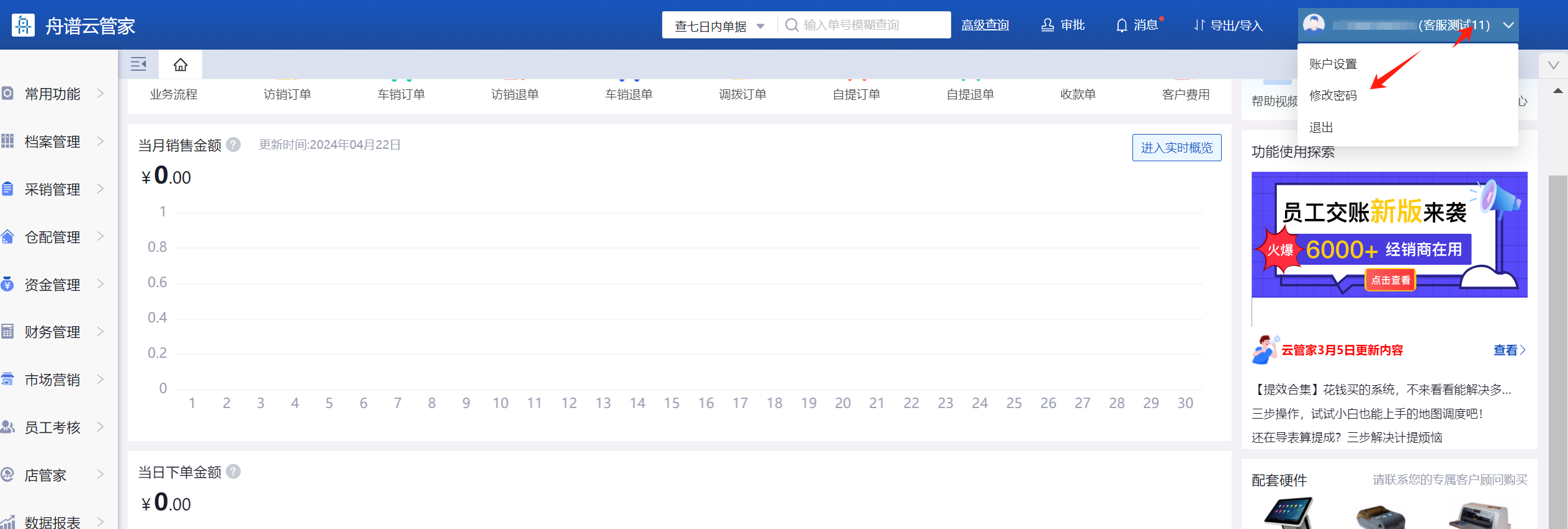Viewport: 1568px width, 529px height.
Task: Open the 查七日内单据 dropdown
Action: [x=719, y=26]
